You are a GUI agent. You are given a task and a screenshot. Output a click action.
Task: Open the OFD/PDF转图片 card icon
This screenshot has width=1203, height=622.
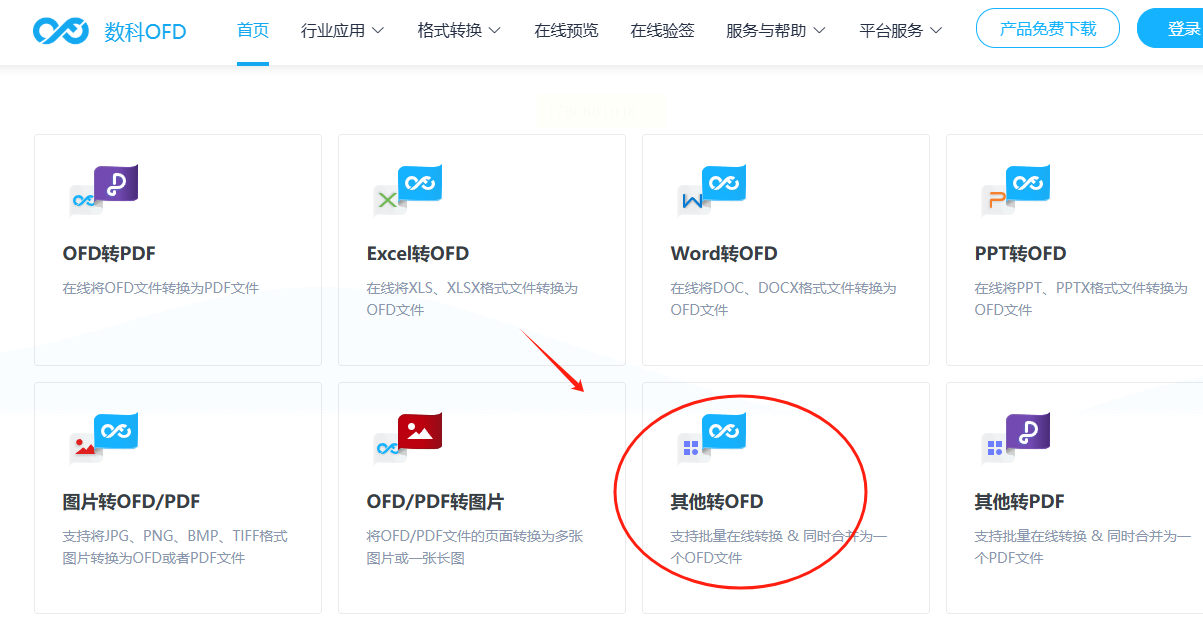click(407, 438)
